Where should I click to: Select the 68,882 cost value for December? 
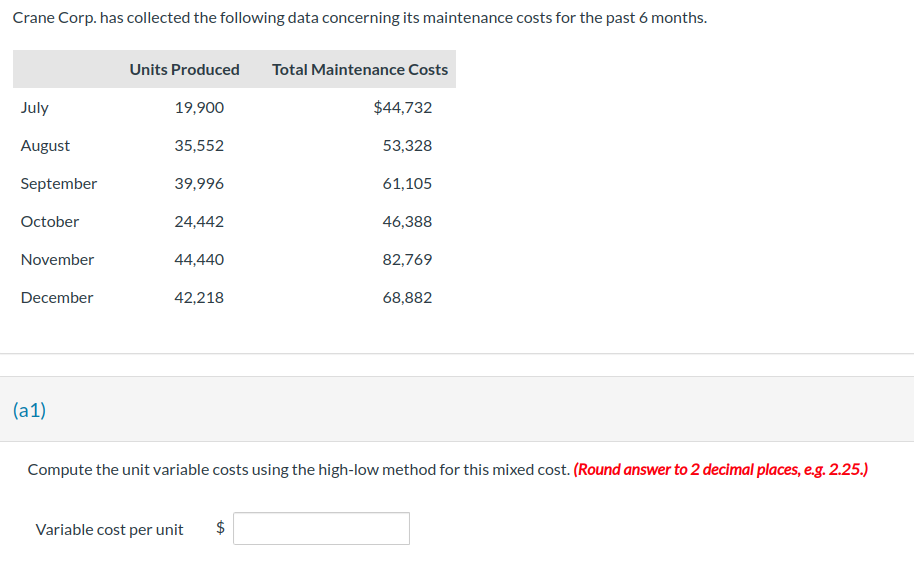407,297
